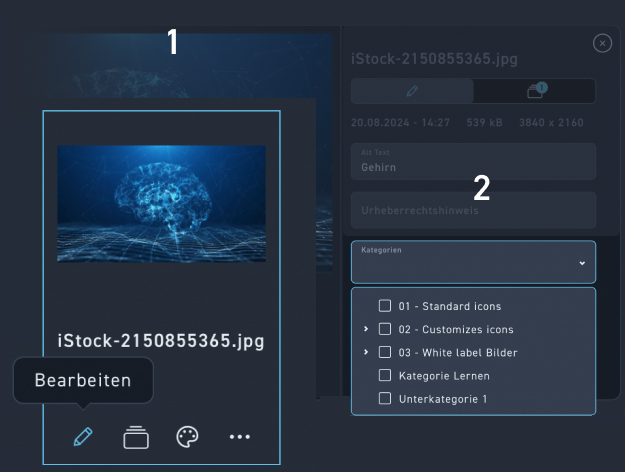The image size is (625, 472).
Task: Select the Kategorie Lernen checkbox
Action: [x=385, y=375]
